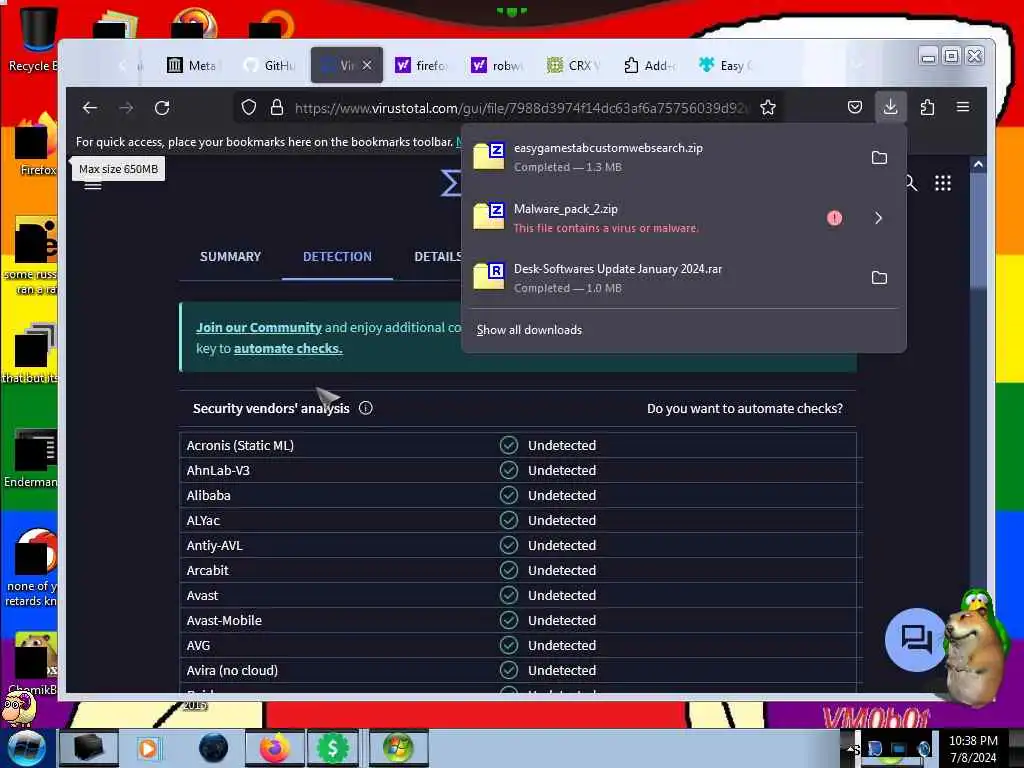1024x768 pixels.
Task: Open the info icon beside Security vendors' analysis
Action: pyautogui.click(x=366, y=408)
